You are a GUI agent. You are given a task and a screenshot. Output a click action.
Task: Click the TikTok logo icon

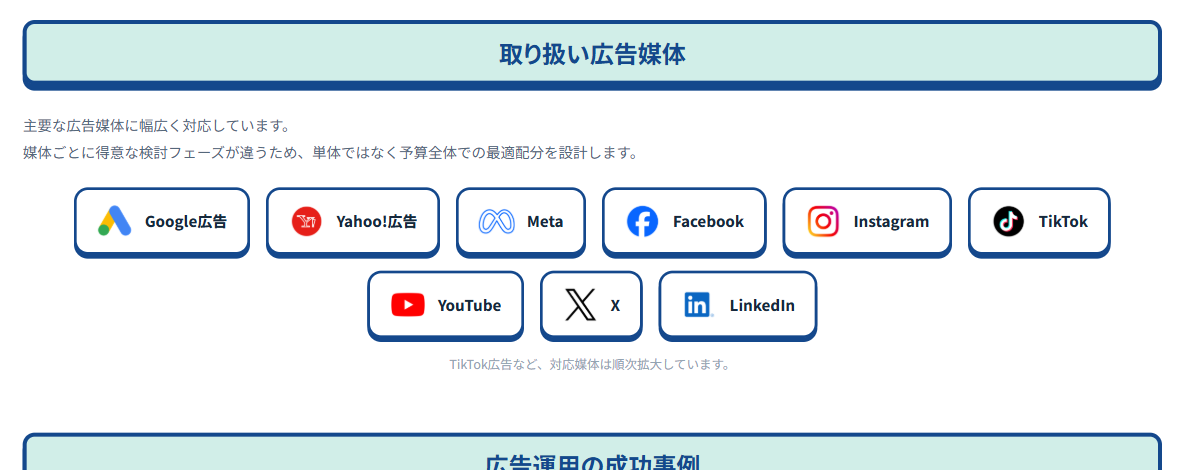[1008, 221]
